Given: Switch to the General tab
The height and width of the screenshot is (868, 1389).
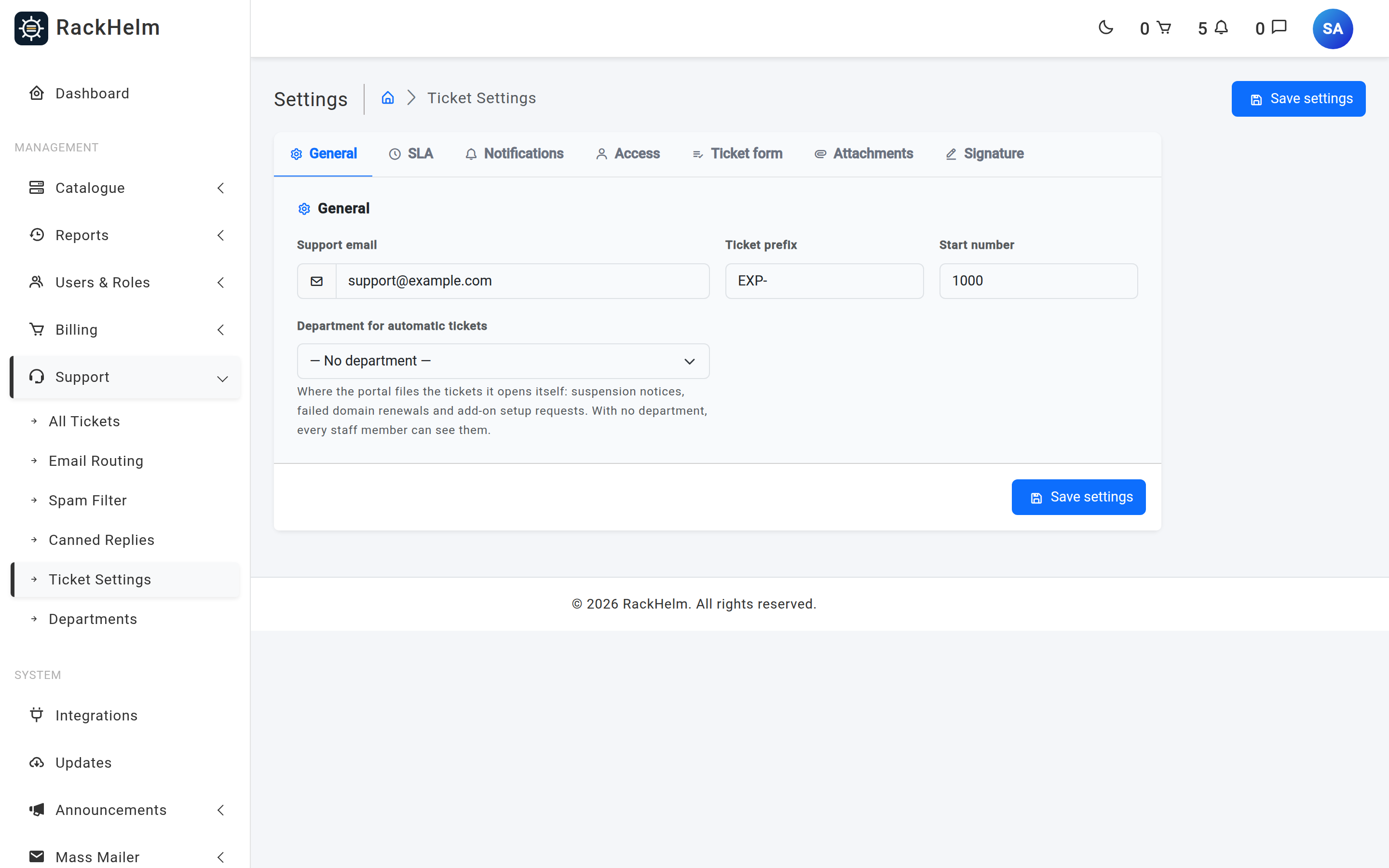Looking at the screenshot, I should pos(323,154).
